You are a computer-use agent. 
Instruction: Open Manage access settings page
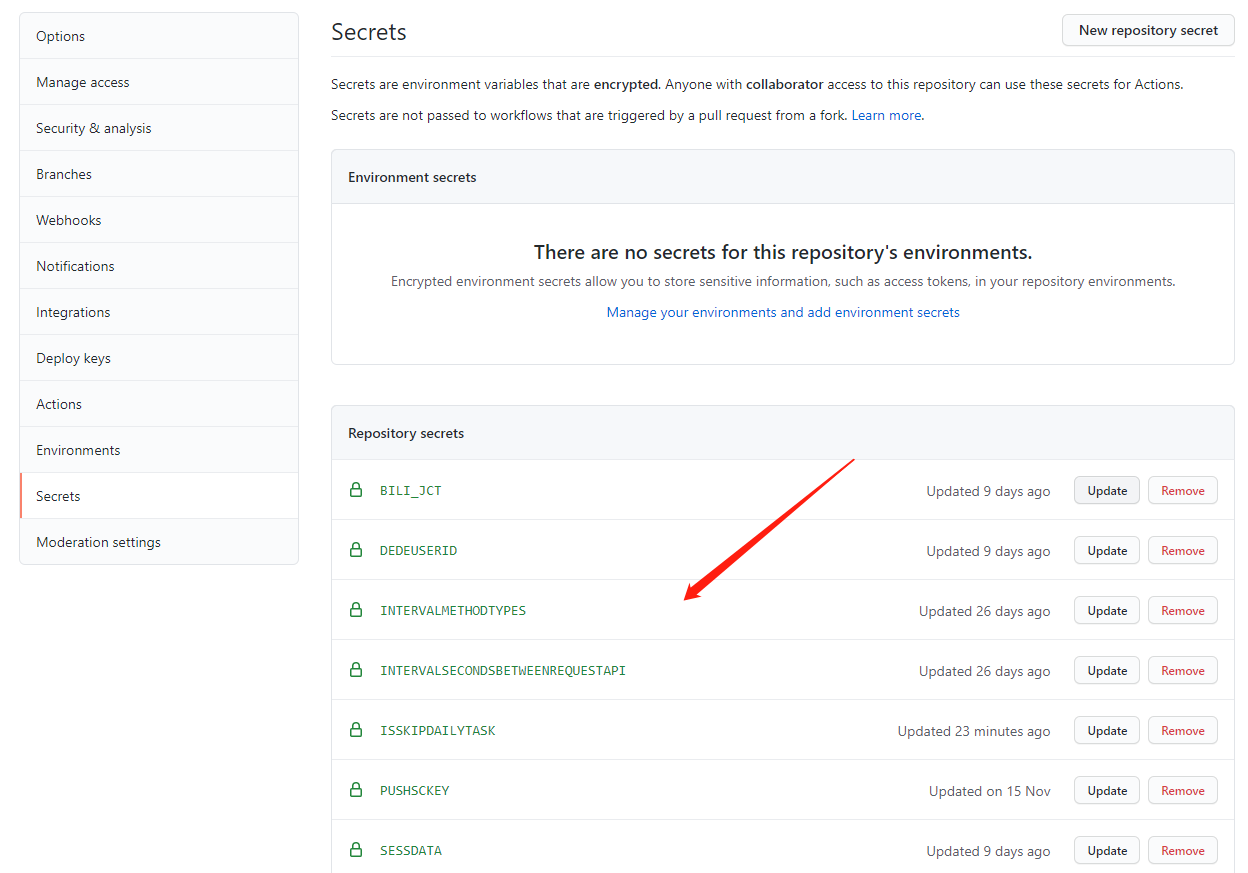pyautogui.click(x=83, y=82)
